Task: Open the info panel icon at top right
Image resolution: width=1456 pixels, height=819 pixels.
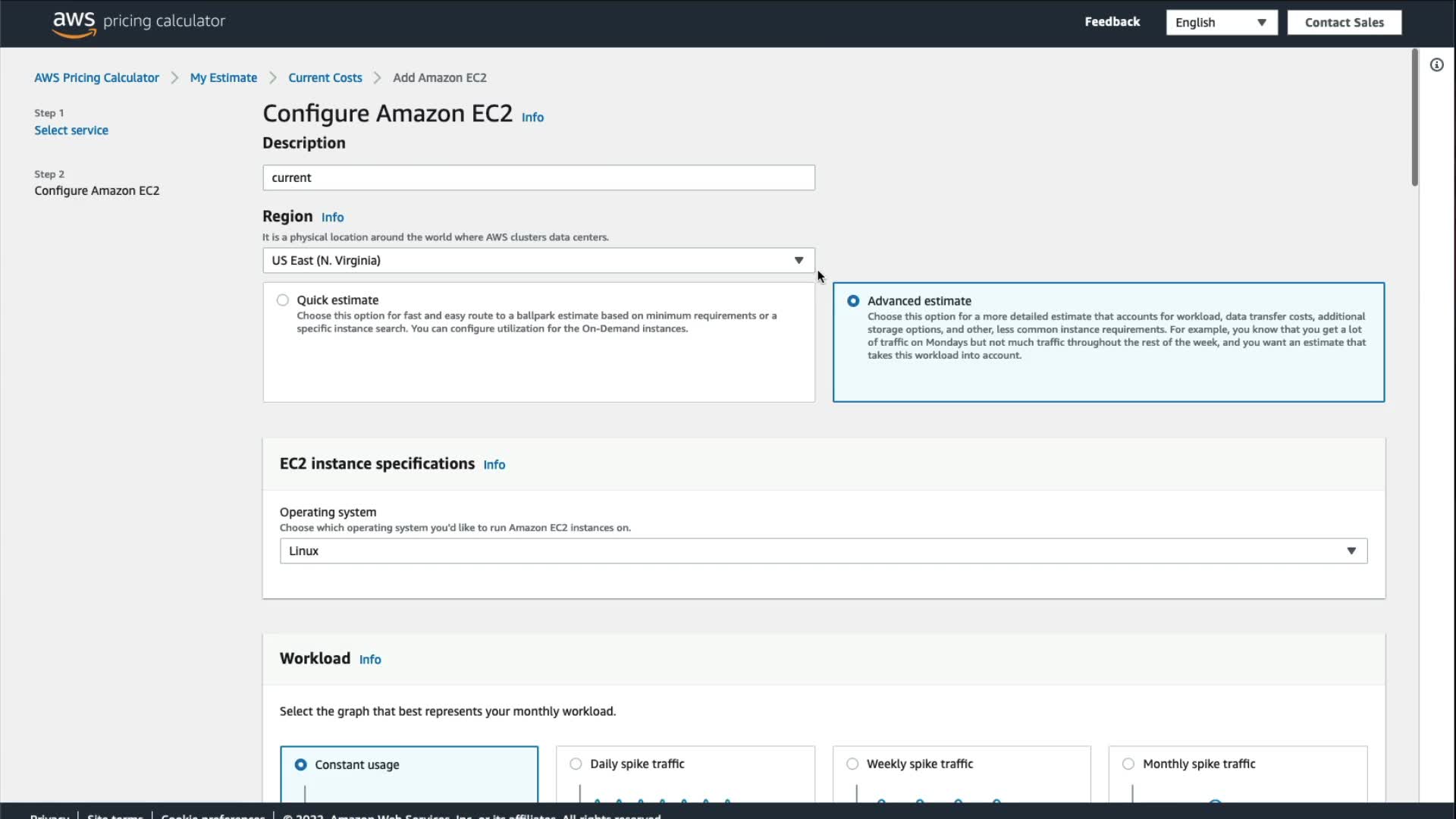Action: [1436, 65]
